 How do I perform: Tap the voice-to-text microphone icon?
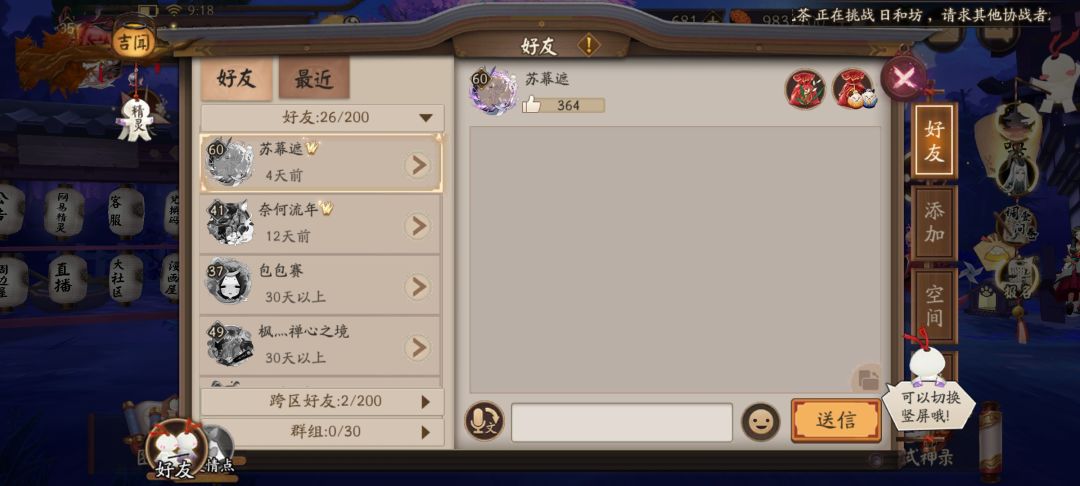tap(484, 421)
